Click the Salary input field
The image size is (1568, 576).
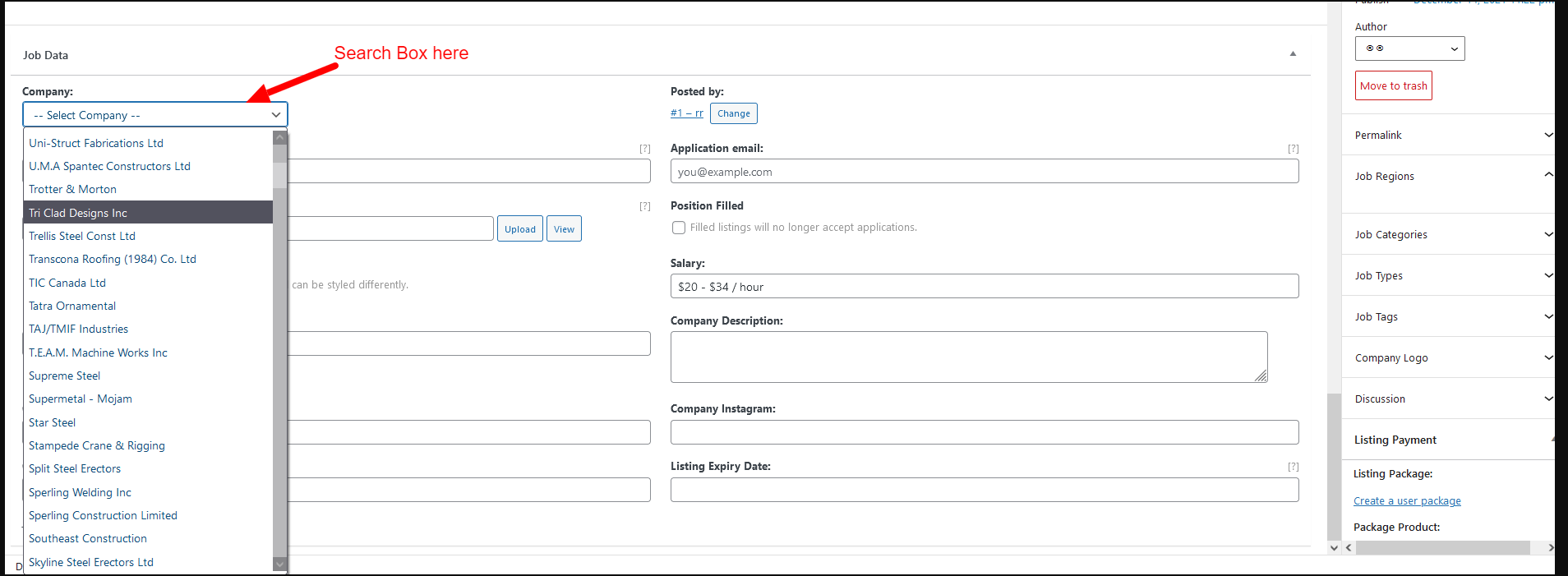click(984, 287)
